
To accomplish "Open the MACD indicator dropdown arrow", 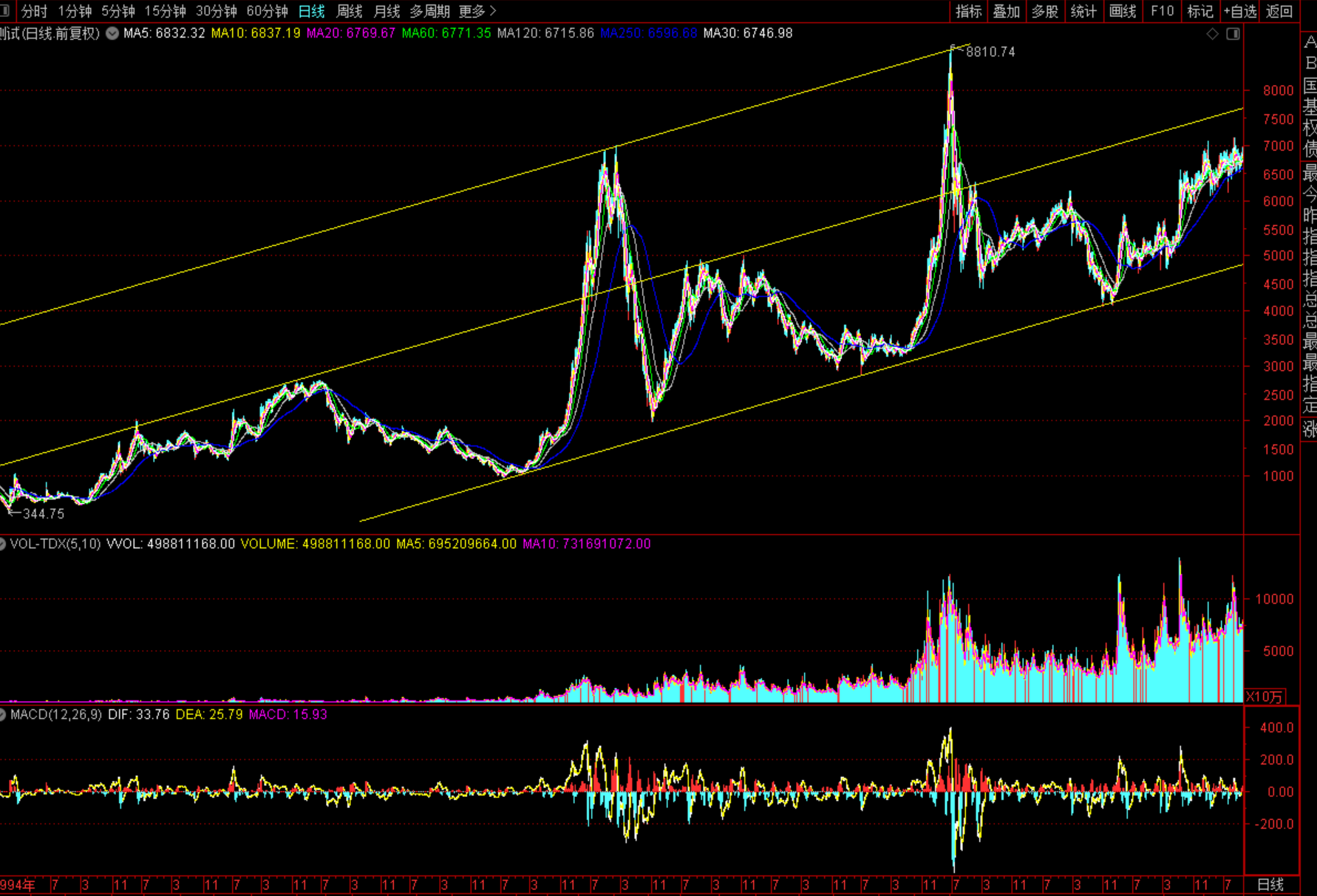I will point(3,715).
